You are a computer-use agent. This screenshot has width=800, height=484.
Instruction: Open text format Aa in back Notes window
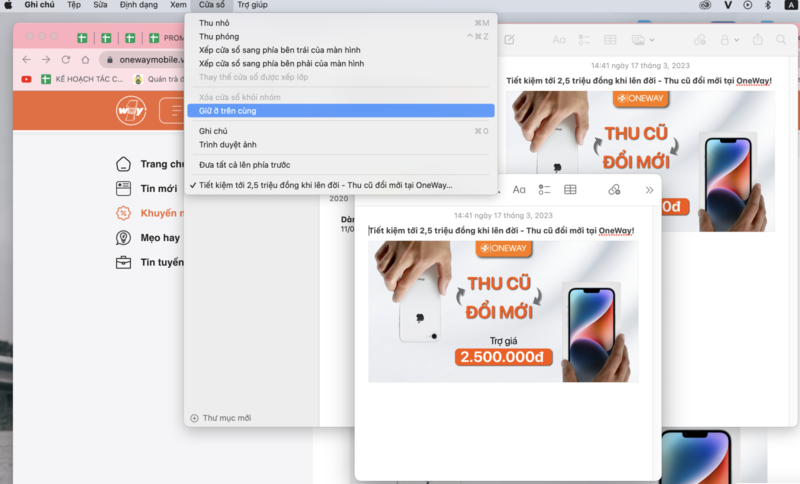coord(559,40)
